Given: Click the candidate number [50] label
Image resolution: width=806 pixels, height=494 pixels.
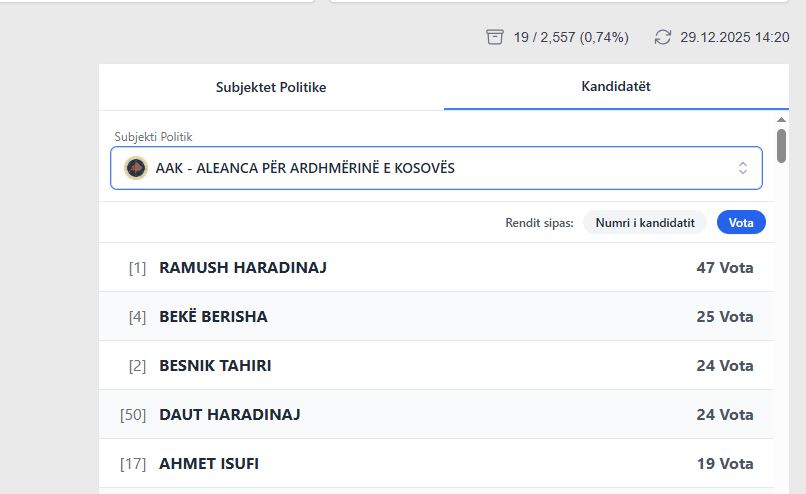Looking at the screenshot, I should coord(133,415).
